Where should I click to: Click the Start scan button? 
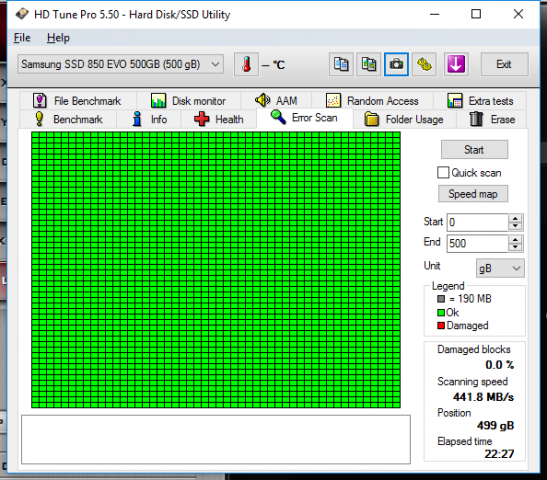click(474, 150)
